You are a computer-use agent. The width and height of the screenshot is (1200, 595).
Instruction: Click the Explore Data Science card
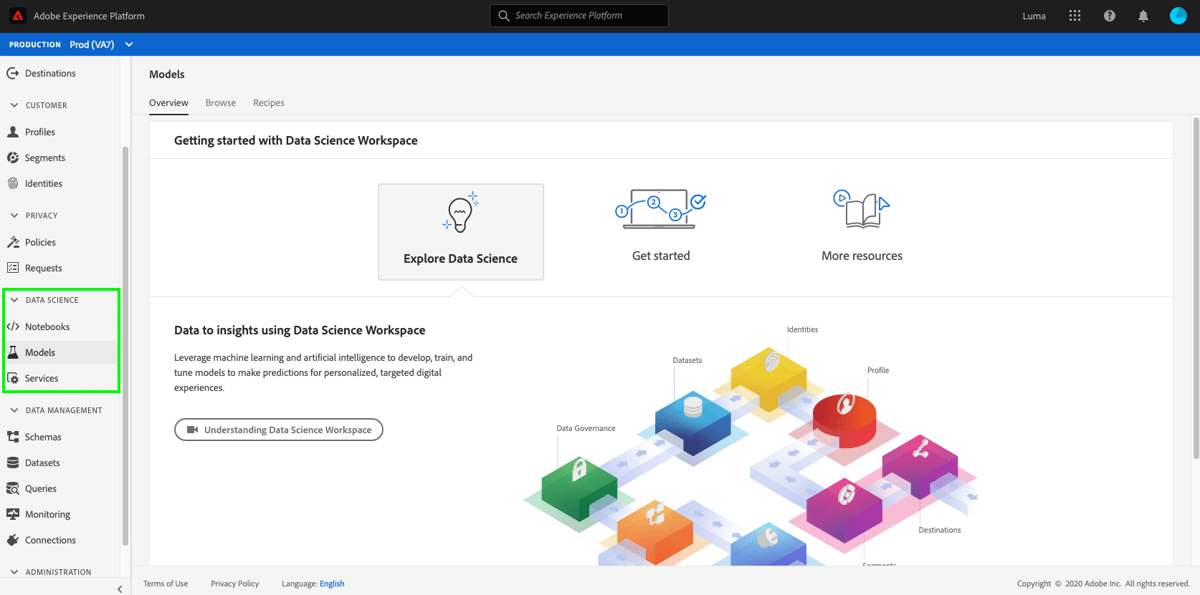point(460,231)
